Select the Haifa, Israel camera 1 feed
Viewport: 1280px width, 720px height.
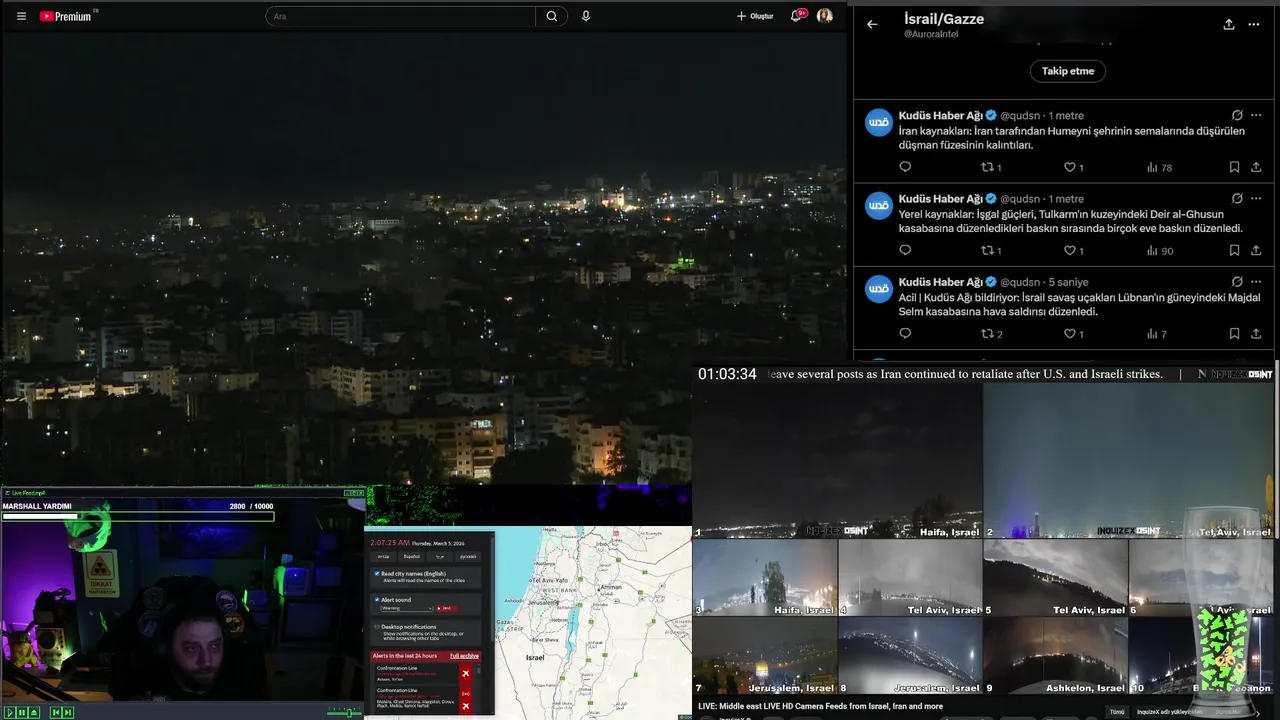[838, 461]
